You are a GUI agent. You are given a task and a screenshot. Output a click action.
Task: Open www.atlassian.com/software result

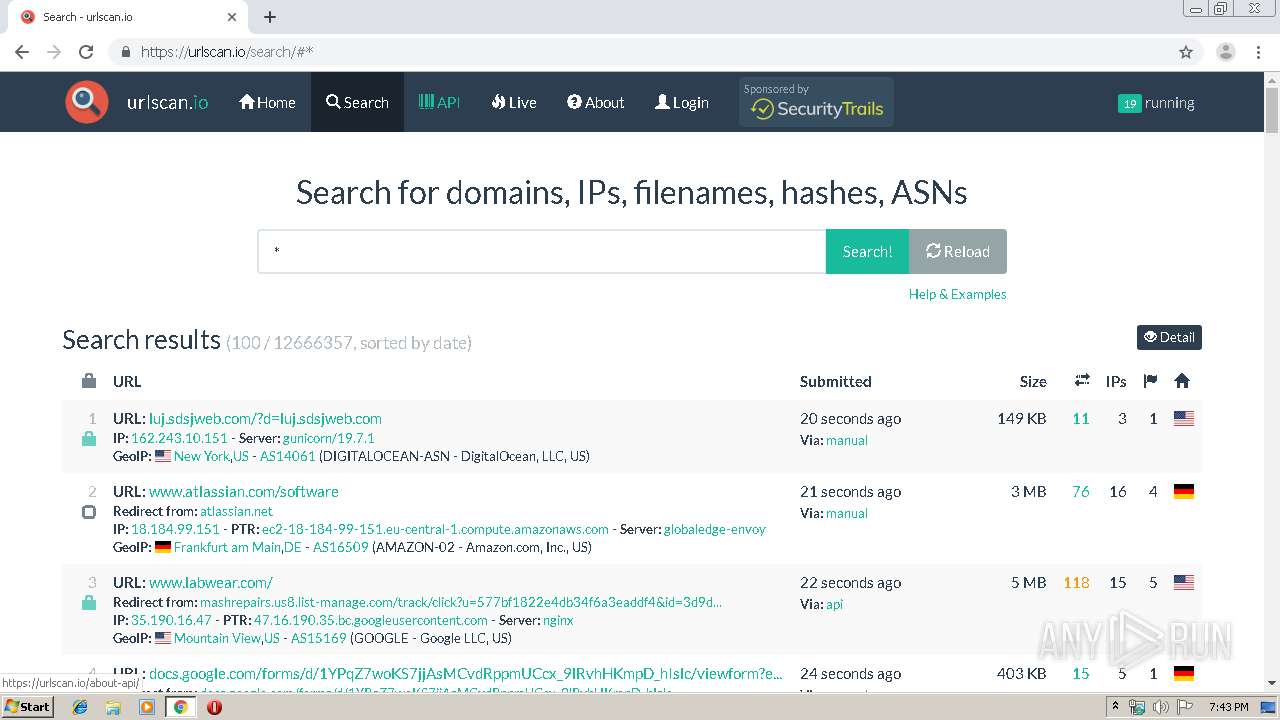tap(244, 491)
